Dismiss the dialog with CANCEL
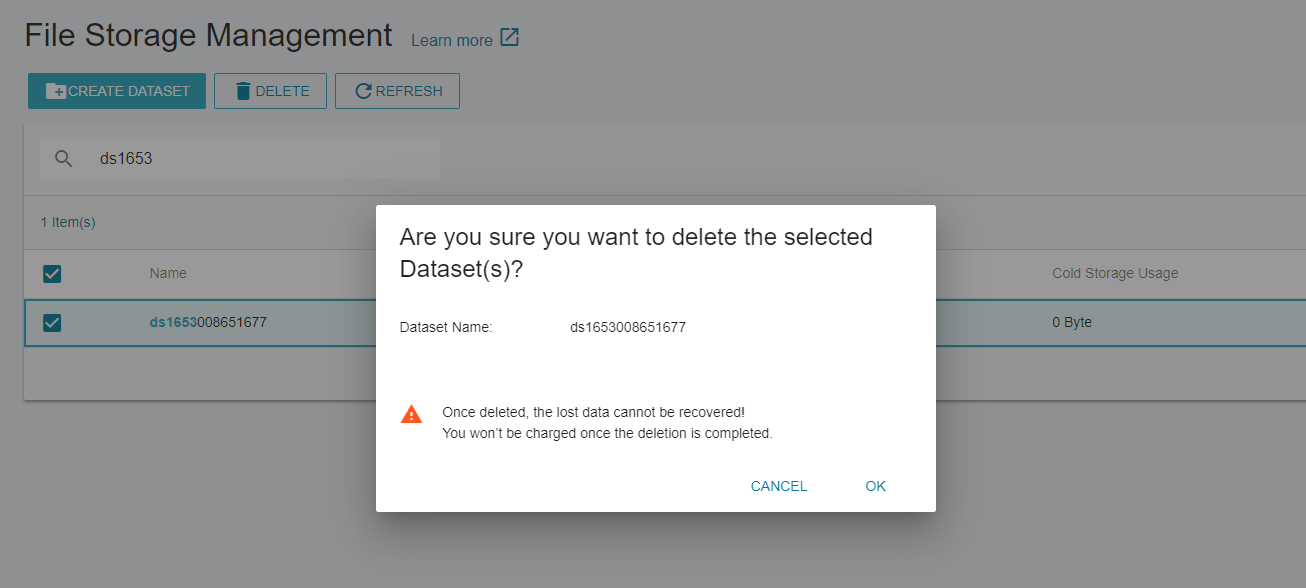 click(779, 486)
